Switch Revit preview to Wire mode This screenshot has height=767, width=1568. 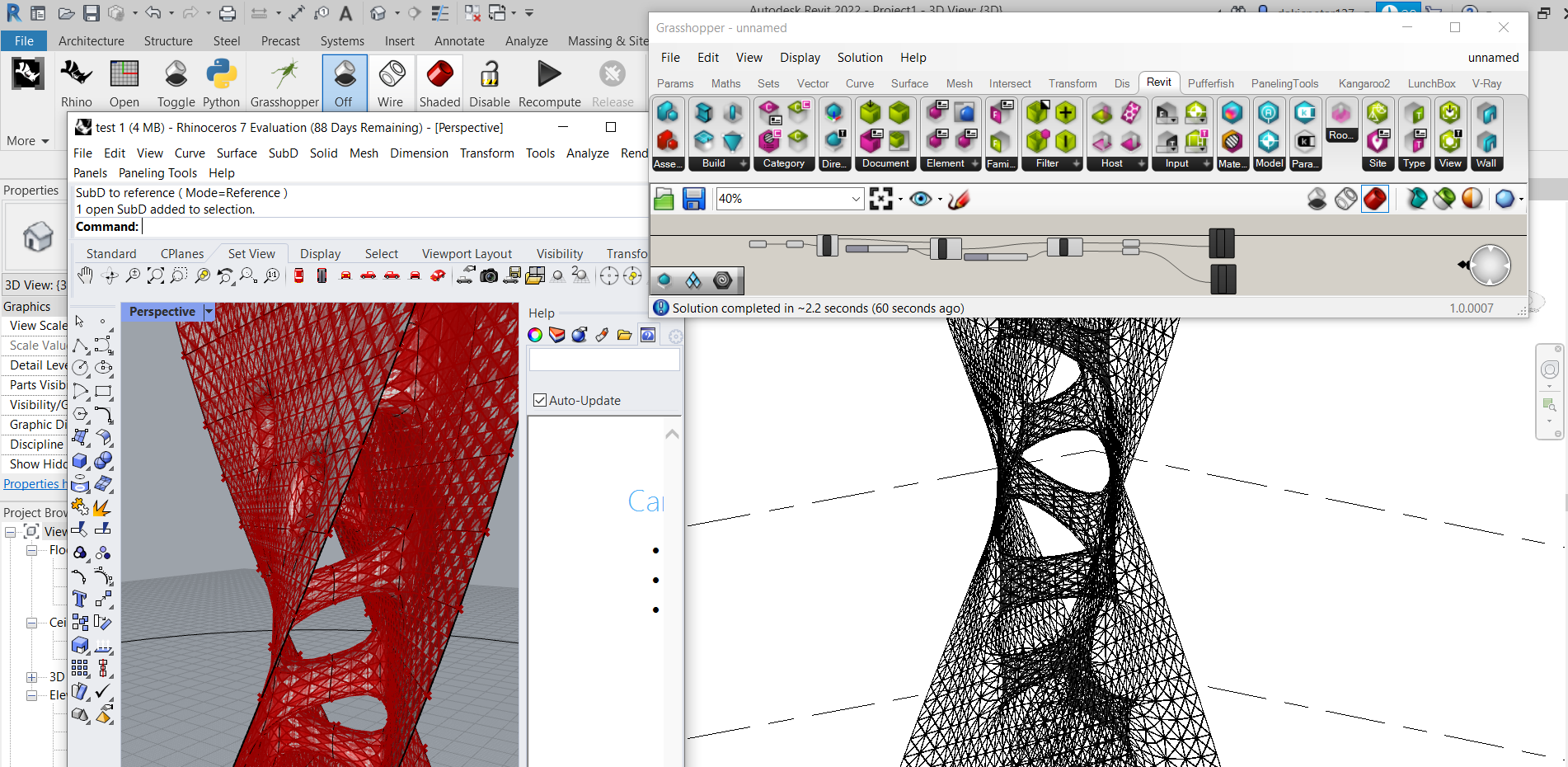coord(391,82)
